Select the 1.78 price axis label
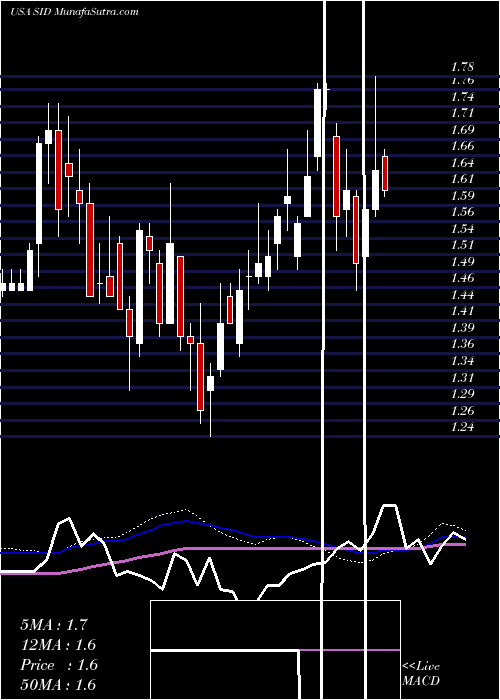This screenshot has height=700, width=500. coord(462,67)
